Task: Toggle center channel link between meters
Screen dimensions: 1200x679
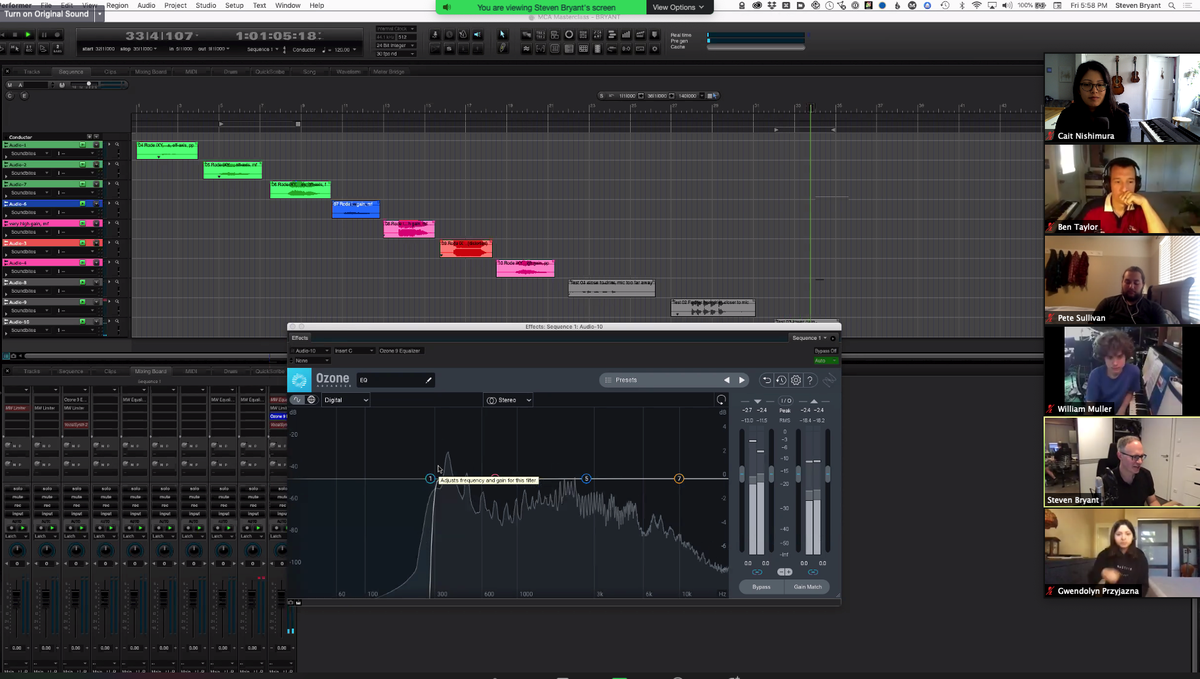Action: click(785, 572)
